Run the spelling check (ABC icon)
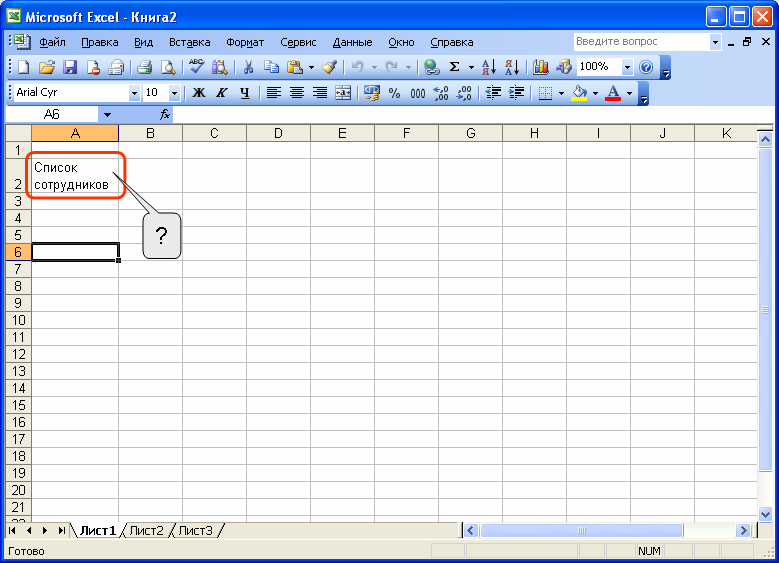The height and width of the screenshot is (563, 779). (196, 67)
